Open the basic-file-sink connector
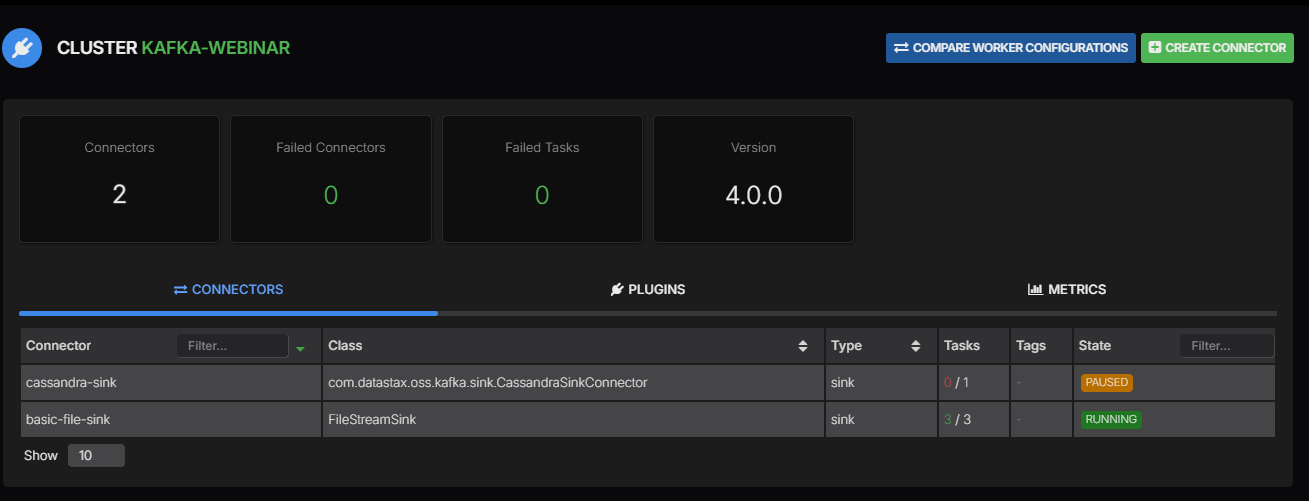This screenshot has width=1309, height=501. point(66,420)
